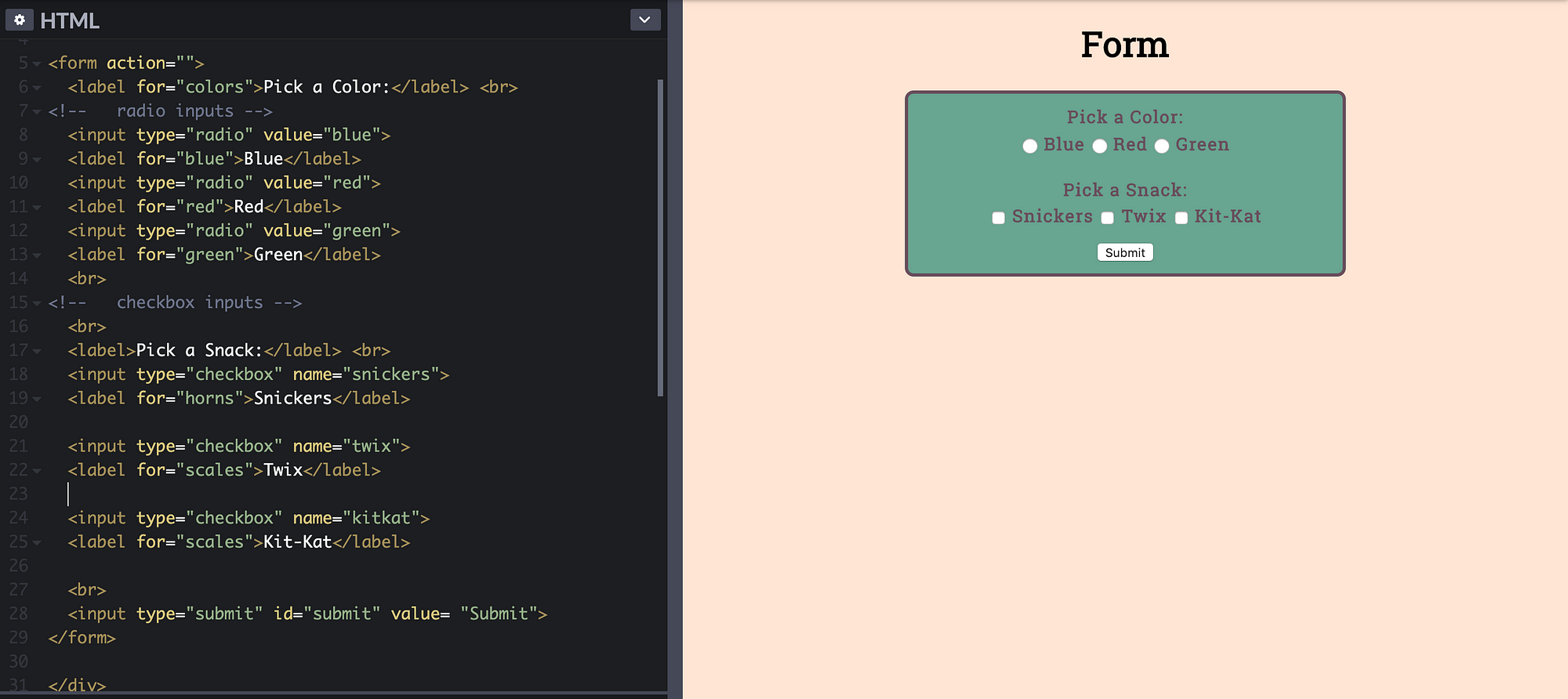This screenshot has height=699, width=1568.
Task: Click value="blue" radio input code line
Action: 229,135
